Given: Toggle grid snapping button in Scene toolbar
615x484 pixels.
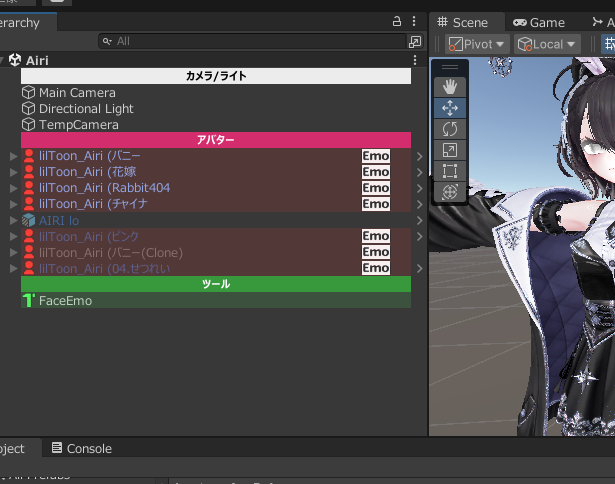Looking at the screenshot, I should pos(609,44).
